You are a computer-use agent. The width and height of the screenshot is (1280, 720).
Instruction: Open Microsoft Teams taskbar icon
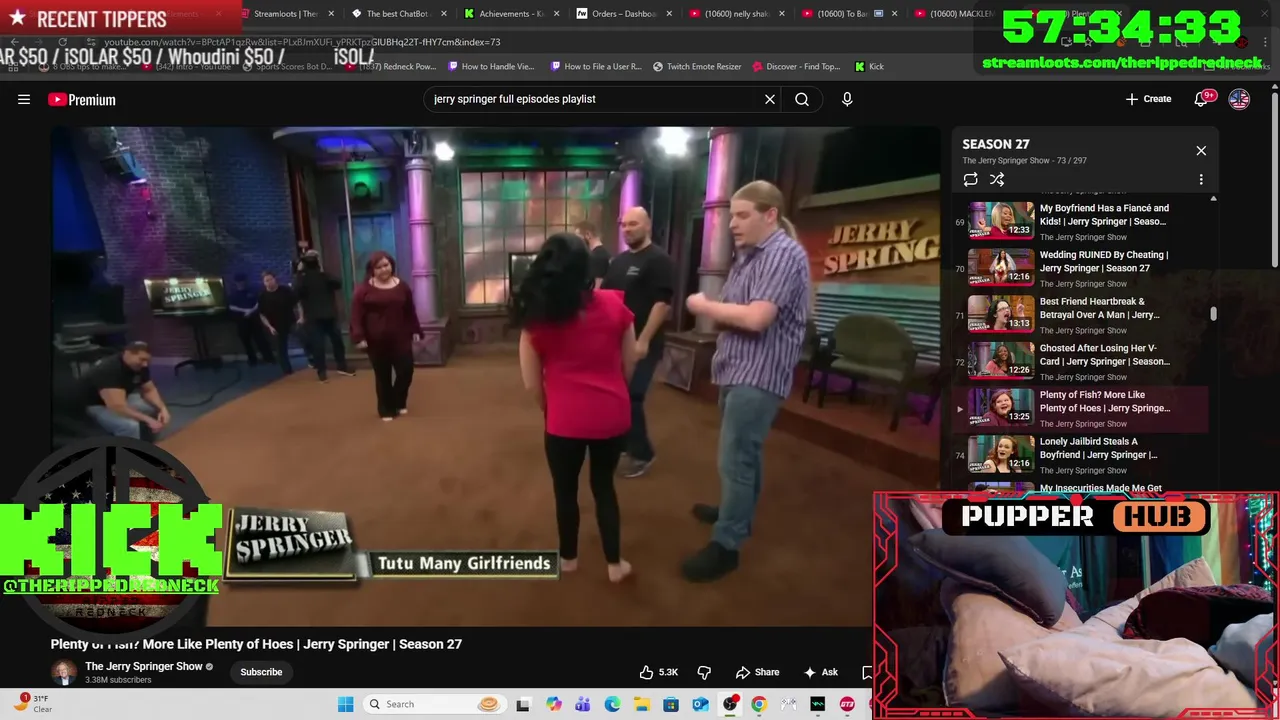click(582, 704)
